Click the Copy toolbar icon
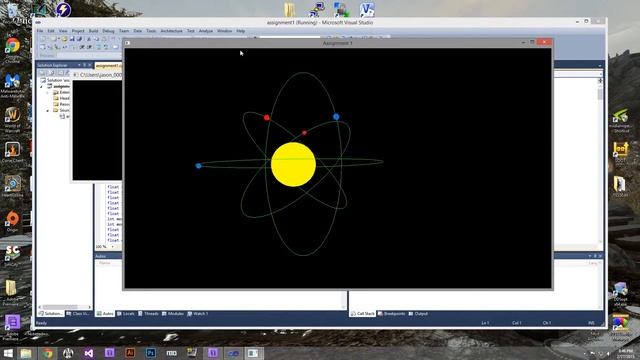Viewport: 640px width, 360px height. (96, 39)
